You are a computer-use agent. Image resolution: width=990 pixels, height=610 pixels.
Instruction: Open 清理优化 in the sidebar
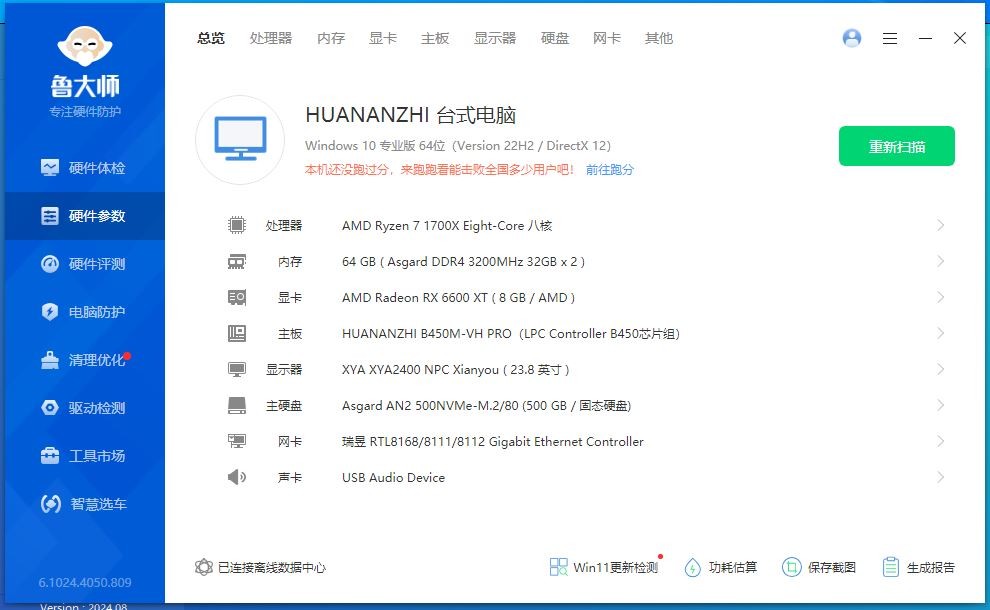pyautogui.click(x=84, y=360)
